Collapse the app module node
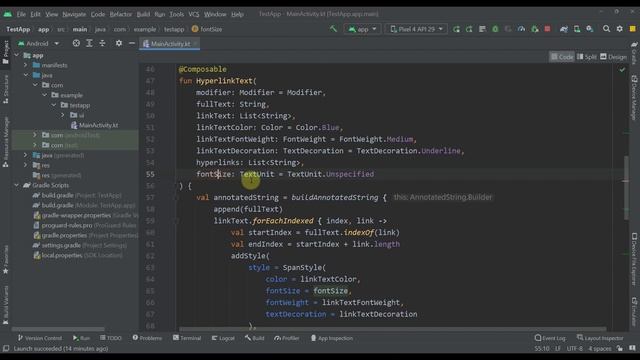The image size is (640, 360). click(16, 55)
